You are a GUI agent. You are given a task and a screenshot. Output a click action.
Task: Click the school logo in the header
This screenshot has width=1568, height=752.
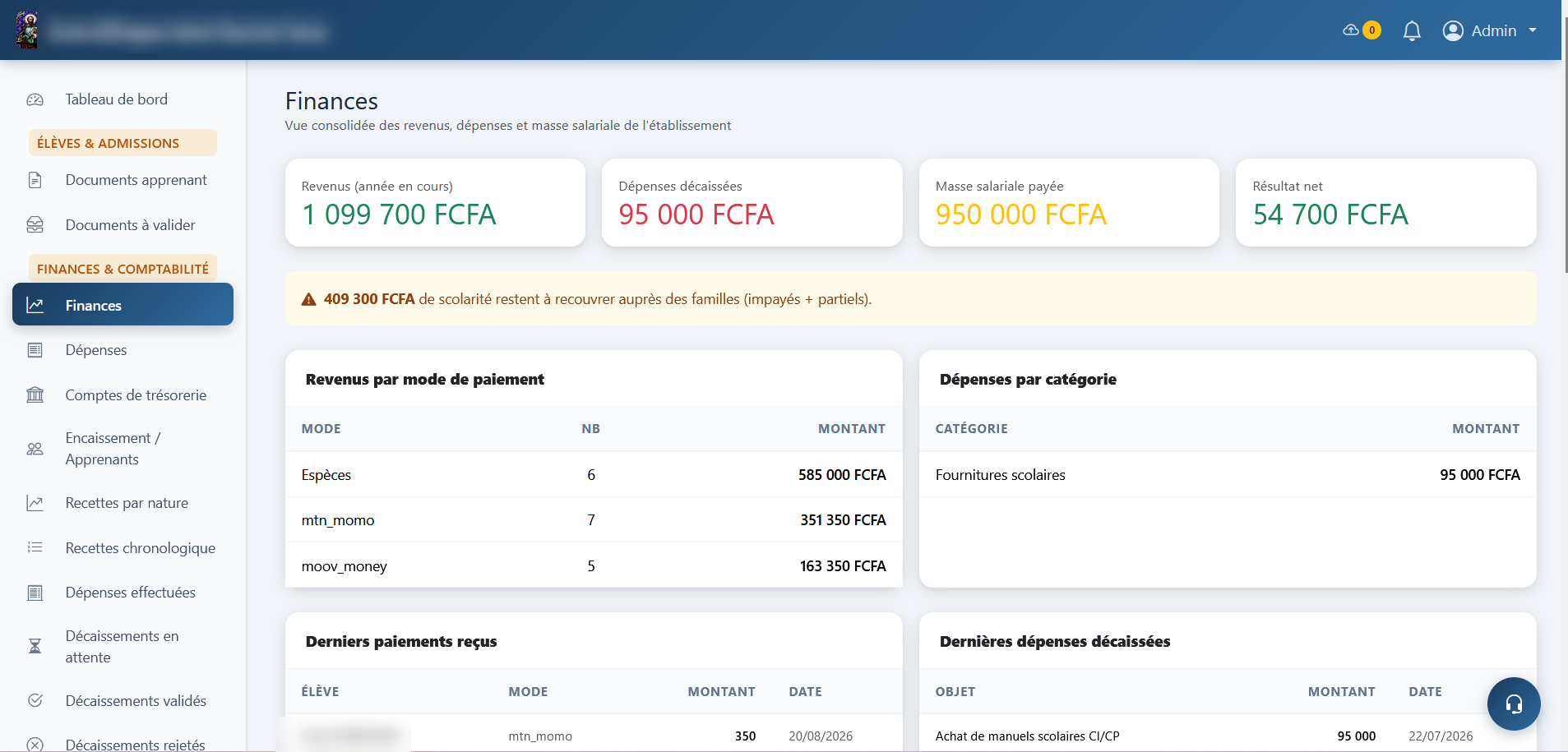click(x=27, y=30)
